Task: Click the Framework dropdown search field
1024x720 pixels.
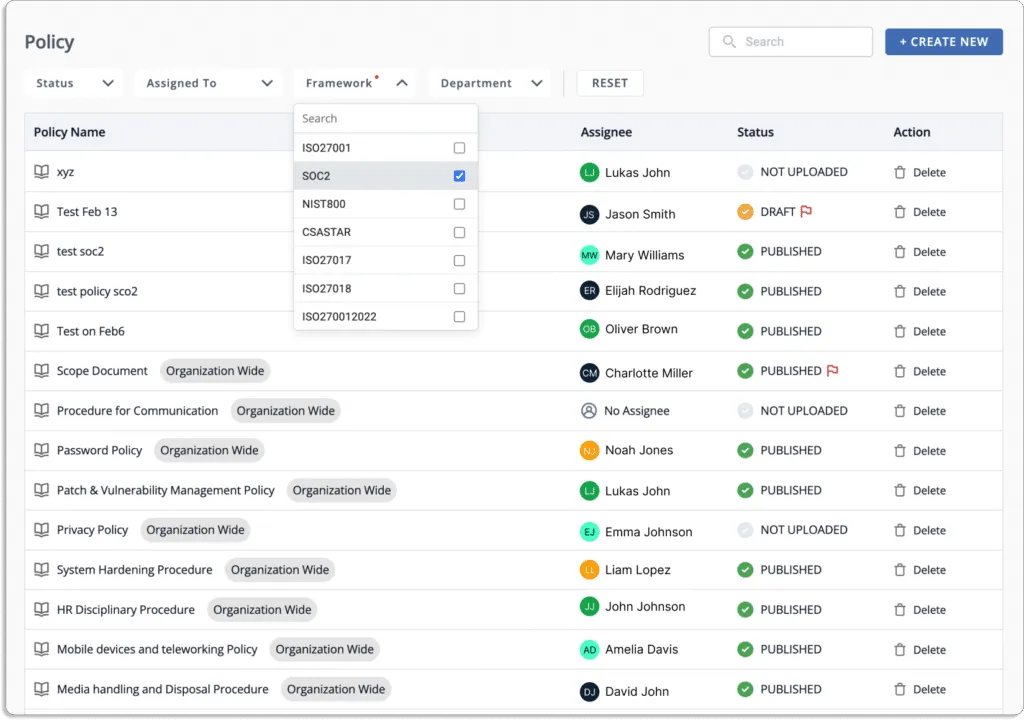Action: (x=385, y=118)
